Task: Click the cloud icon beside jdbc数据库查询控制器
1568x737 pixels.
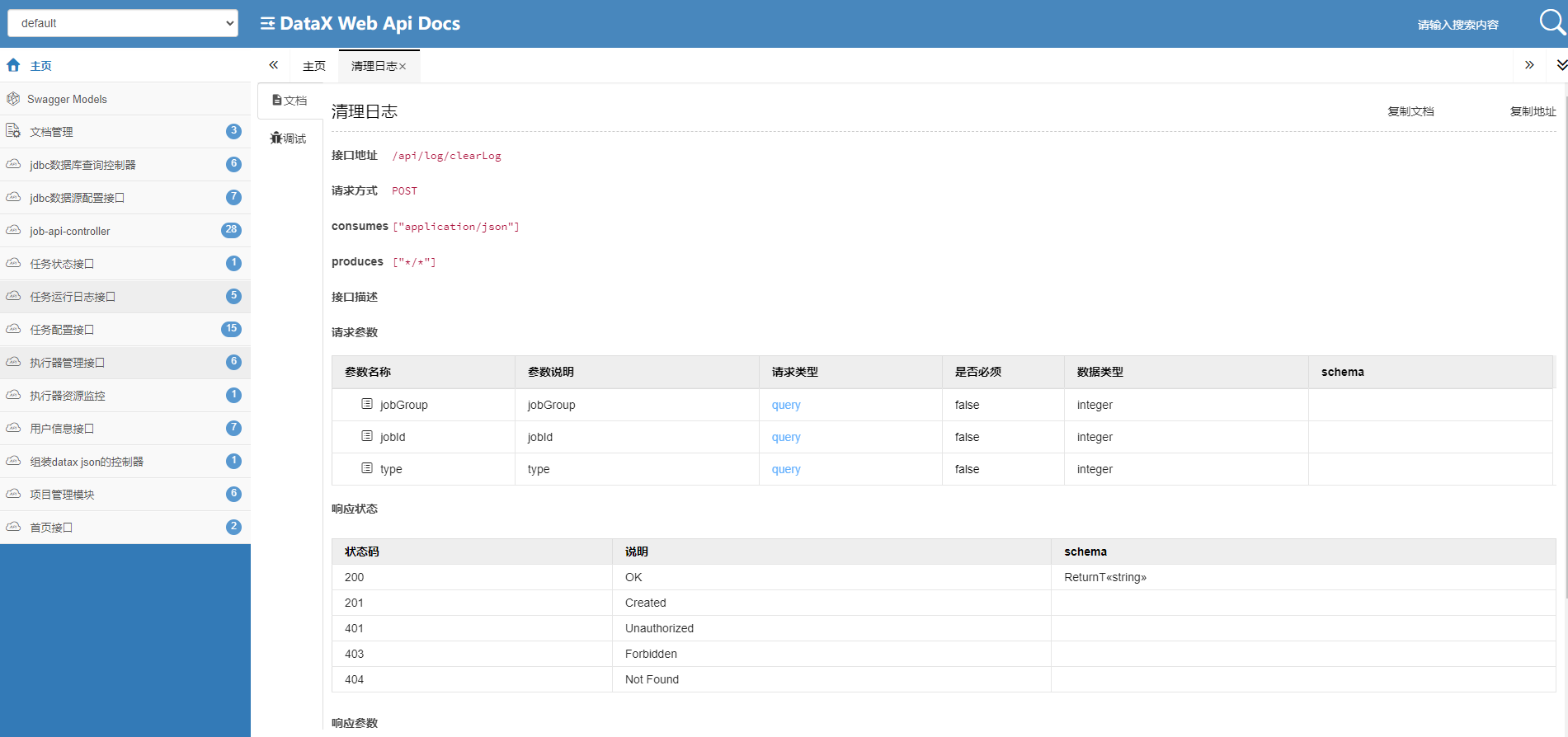Action: point(13,164)
